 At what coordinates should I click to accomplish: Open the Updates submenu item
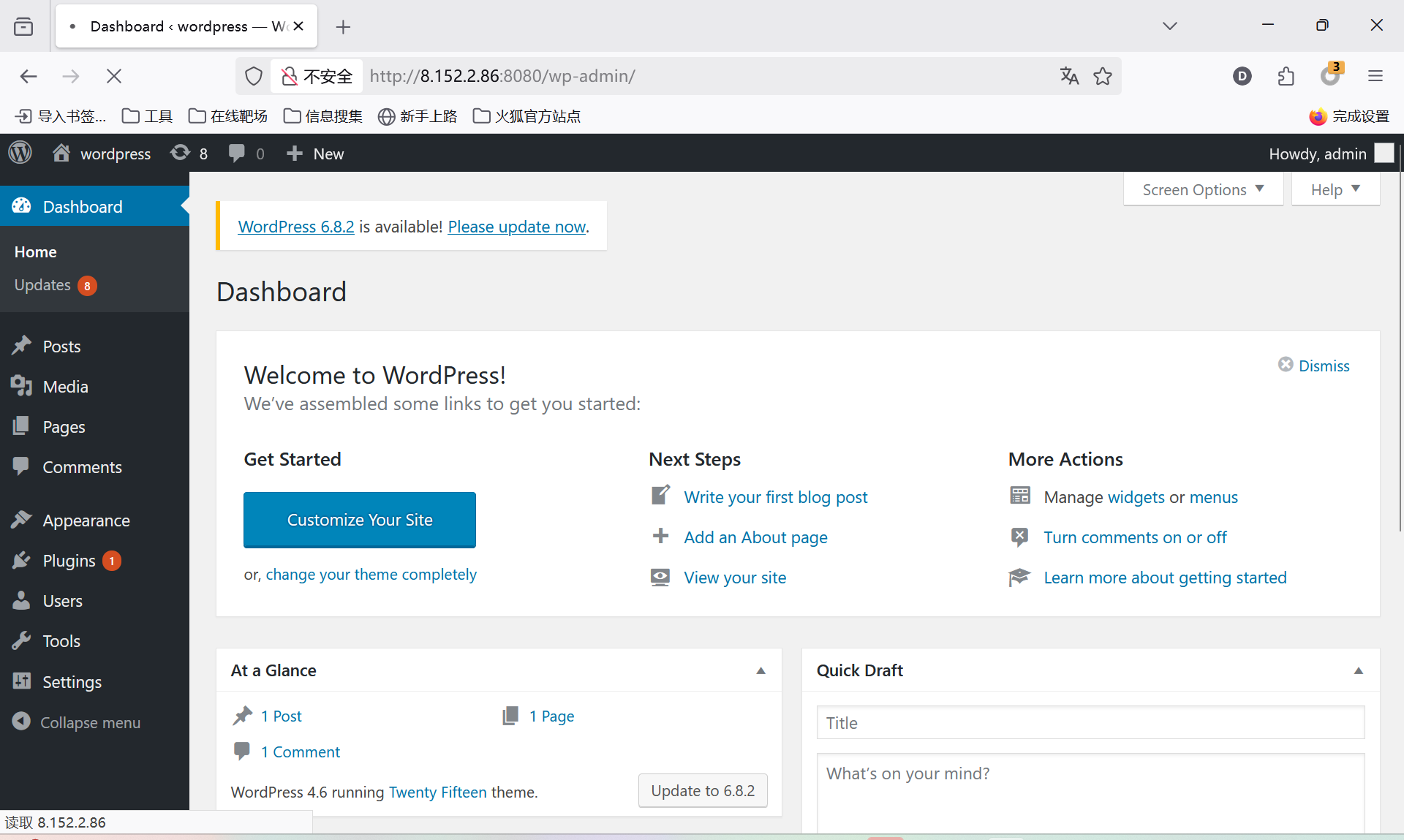pyautogui.click(x=55, y=285)
